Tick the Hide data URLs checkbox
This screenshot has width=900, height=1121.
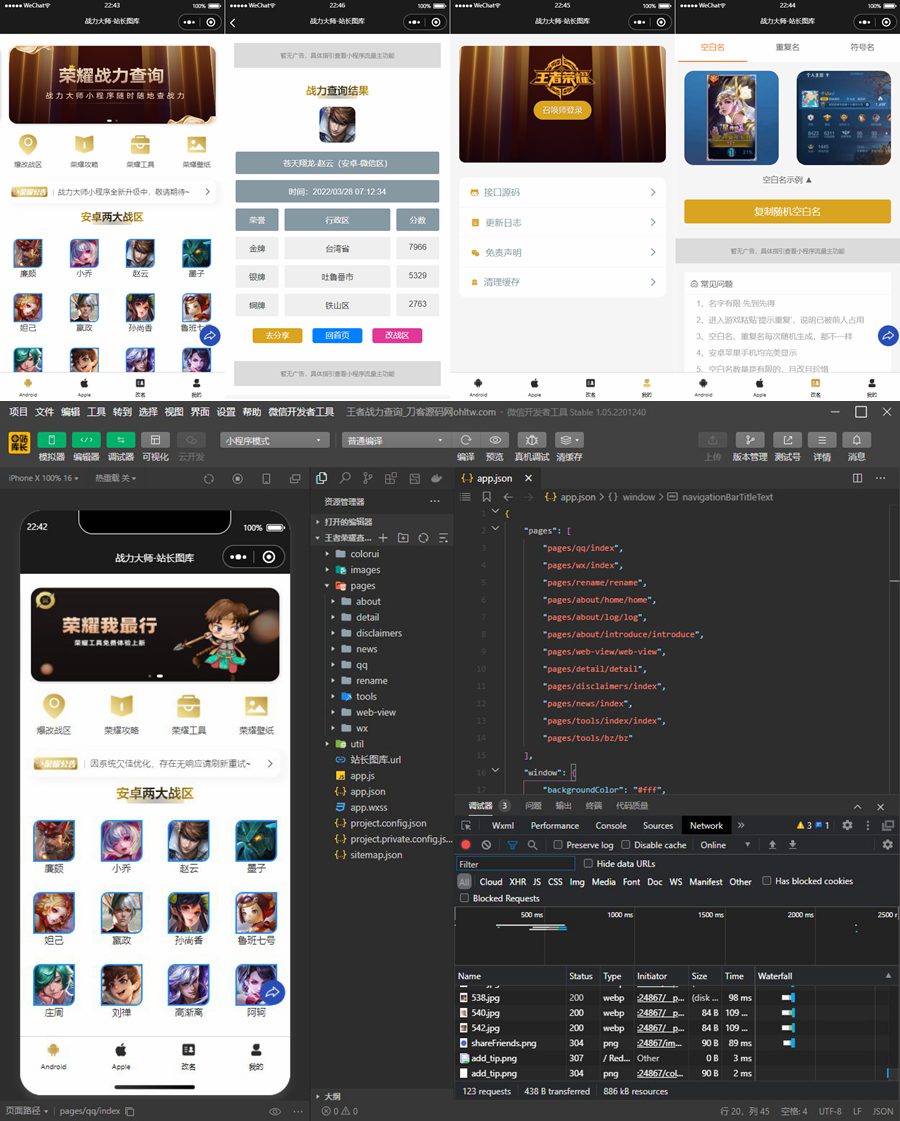[x=588, y=864]
